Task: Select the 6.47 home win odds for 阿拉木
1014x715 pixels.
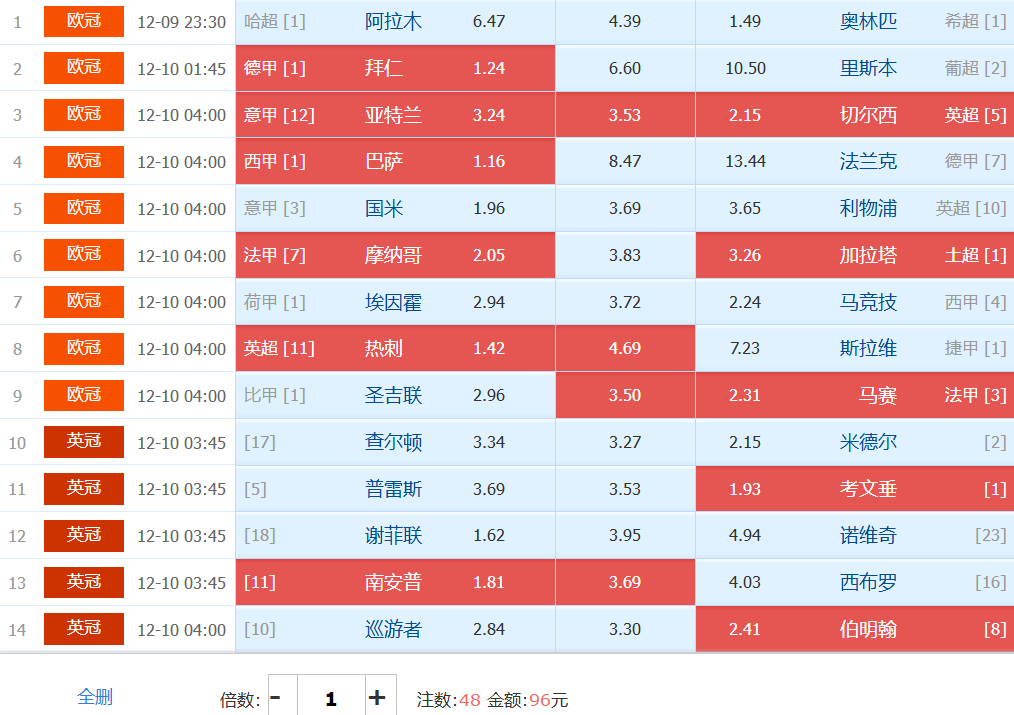Action: pos(489,21)
